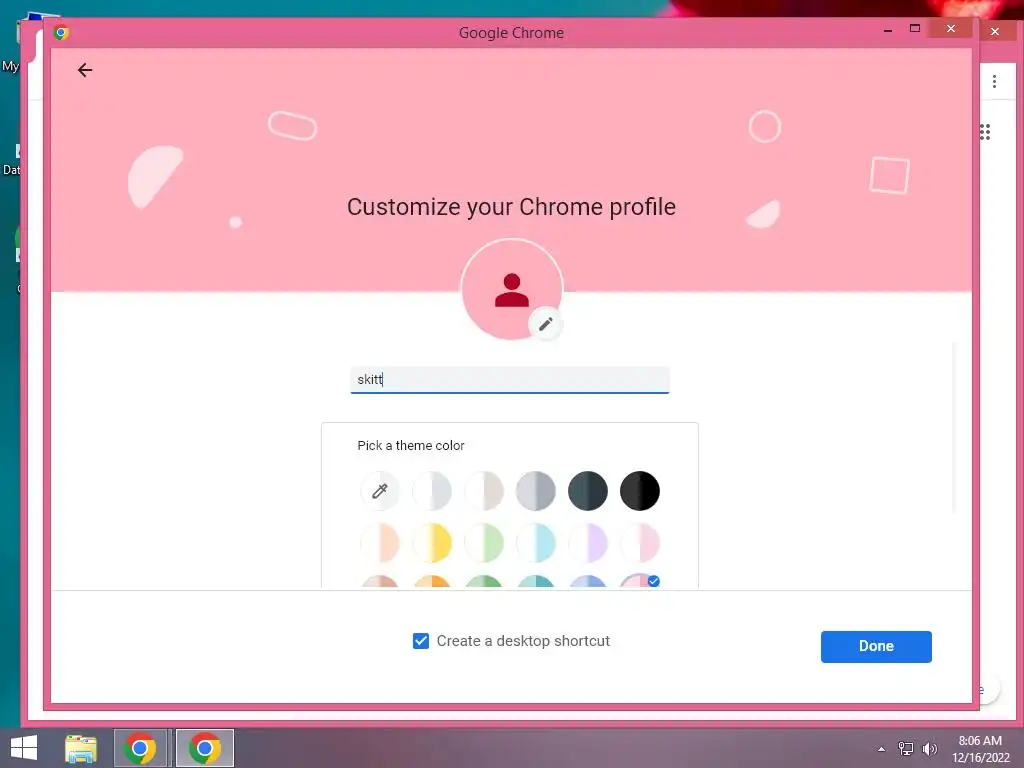Maximize the profile dialog window

coord(915,29)
